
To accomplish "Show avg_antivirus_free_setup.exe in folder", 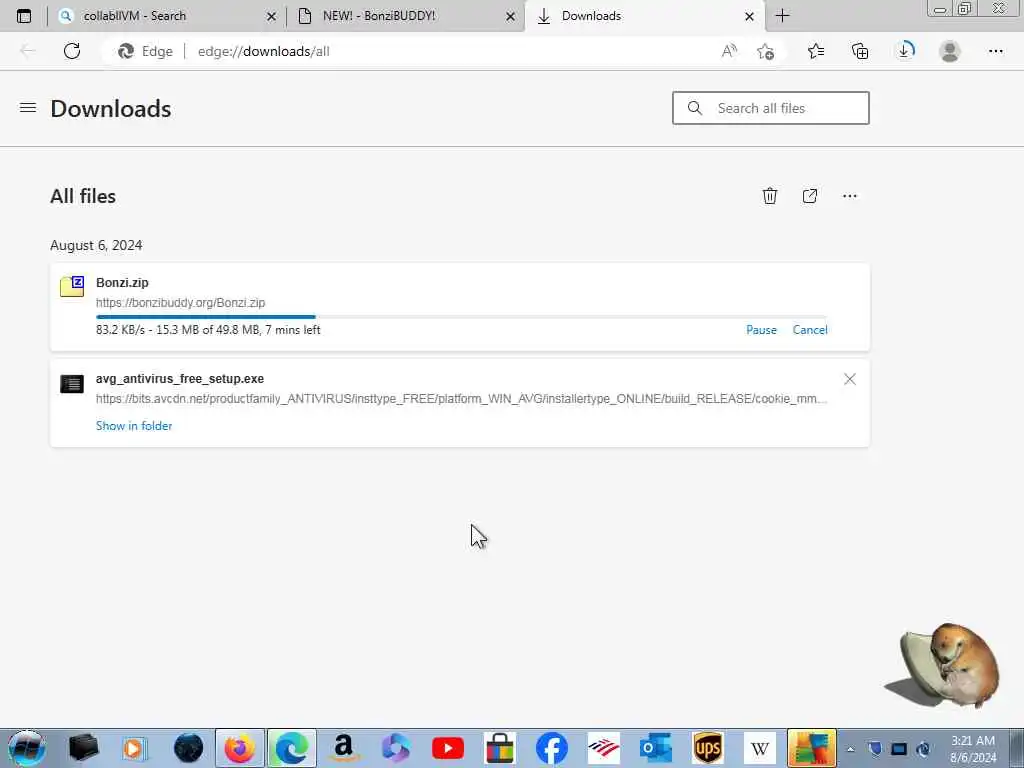I will 134,426.
